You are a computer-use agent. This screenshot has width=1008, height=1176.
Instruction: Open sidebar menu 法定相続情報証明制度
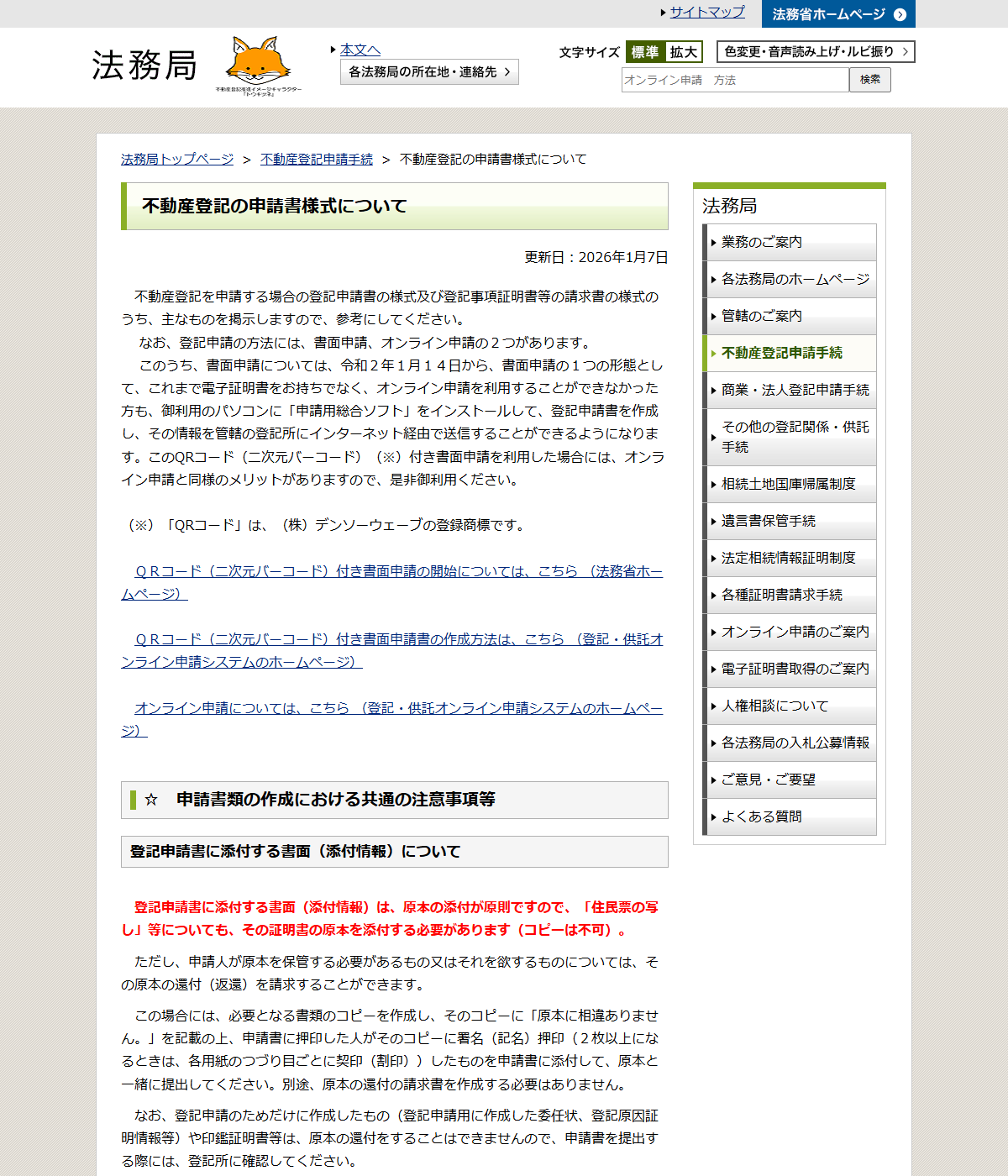pyautogui.click(x=790, y=558)
